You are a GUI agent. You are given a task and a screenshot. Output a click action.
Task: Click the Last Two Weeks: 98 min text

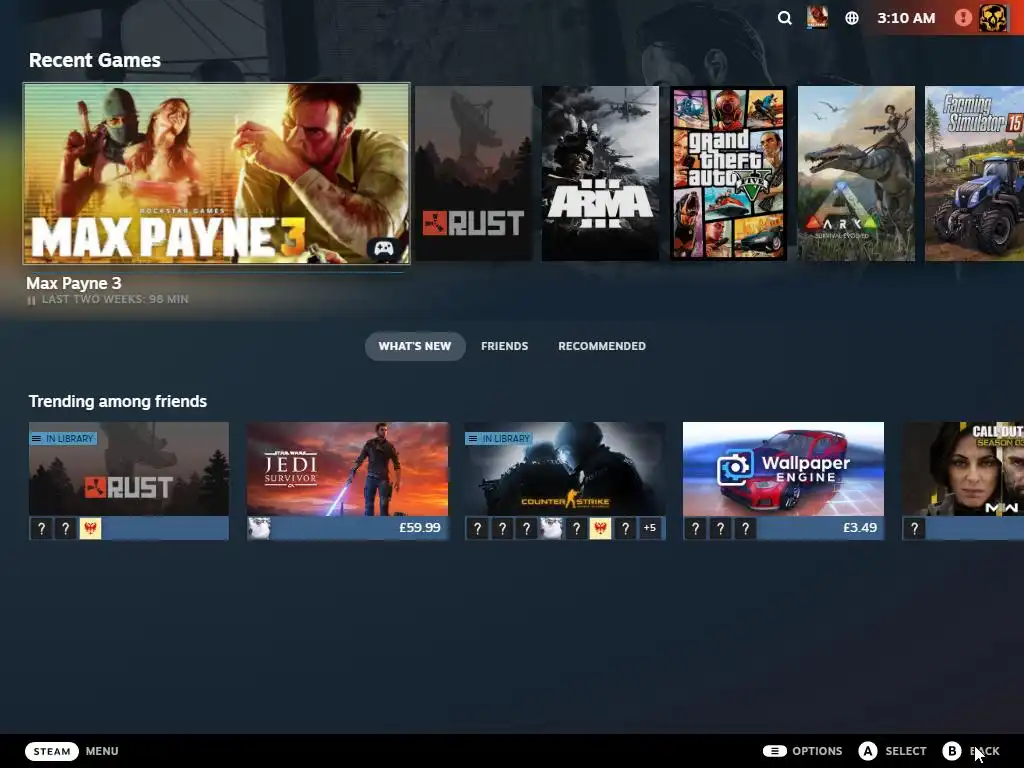click(x=115, y=299)
